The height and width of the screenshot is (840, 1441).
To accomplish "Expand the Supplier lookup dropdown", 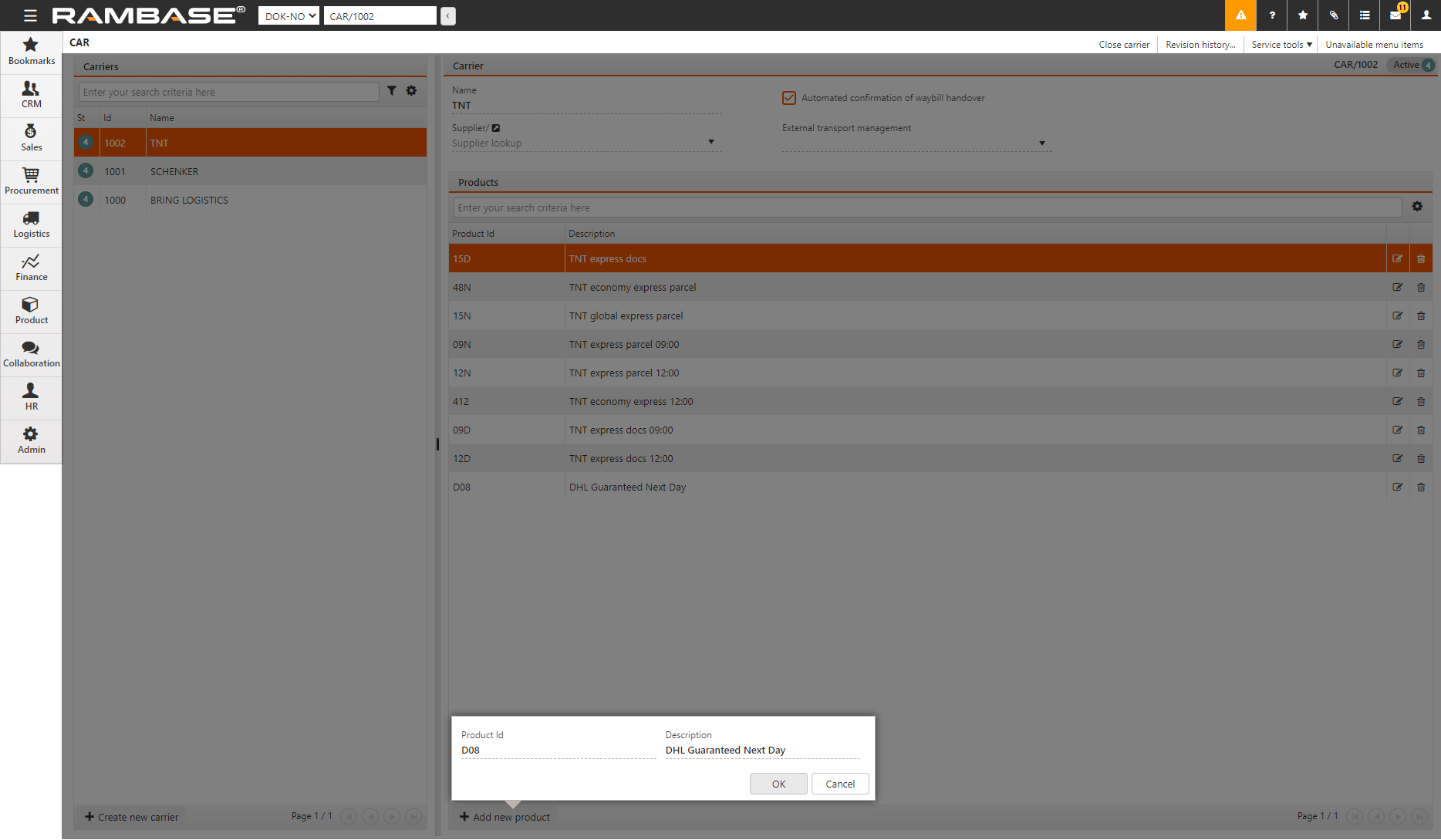I will coord(710,143).
